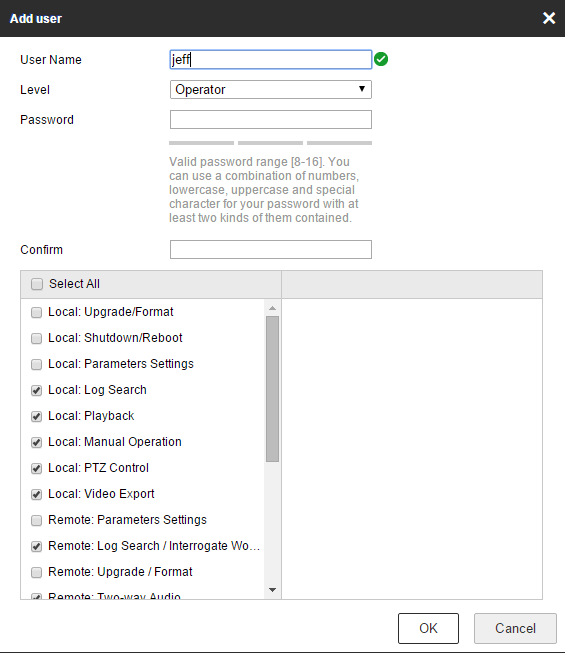Viewport: 565px width, 653px height.
Task: Click the User Name field containing jeff
Action: coord(271,60)
